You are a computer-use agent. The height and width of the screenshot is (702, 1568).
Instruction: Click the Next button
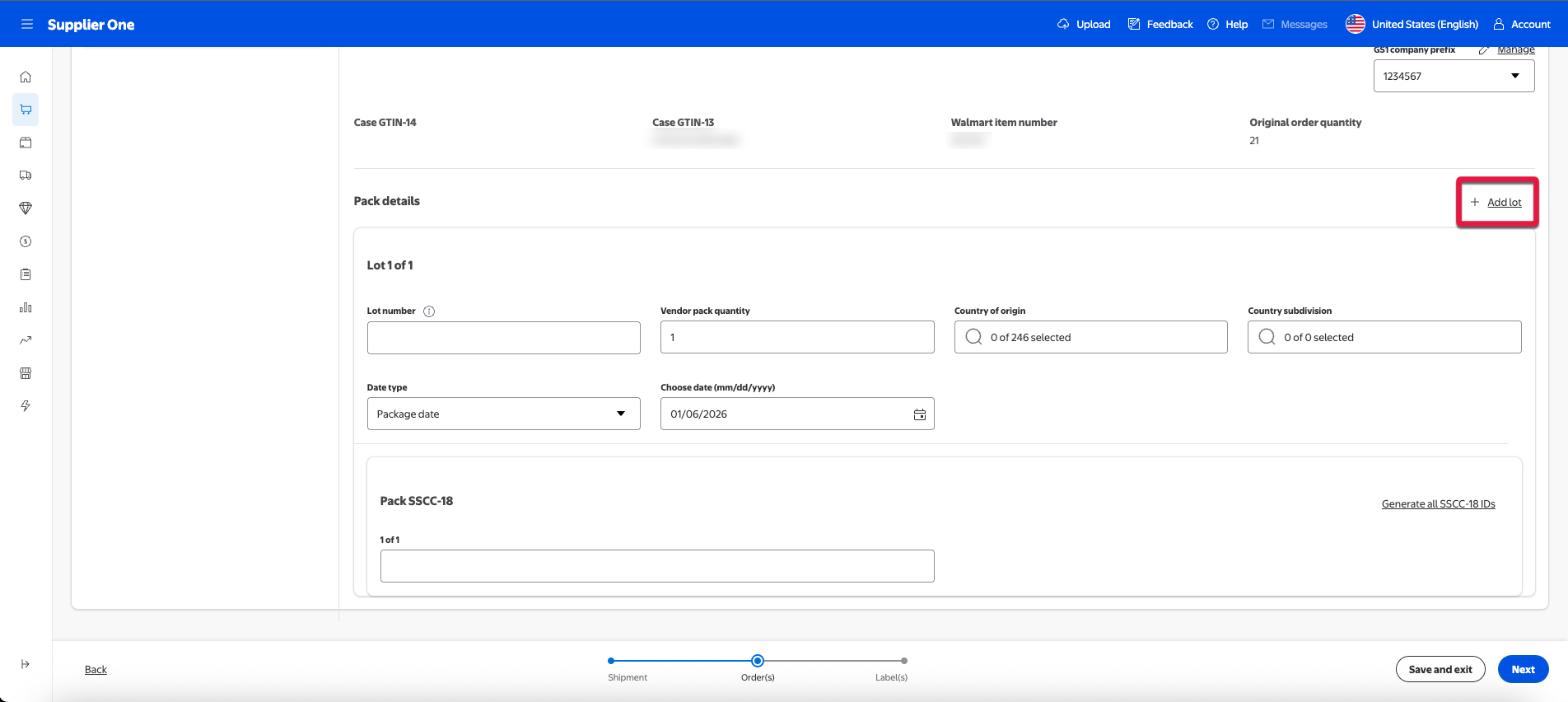(1522, 669)
